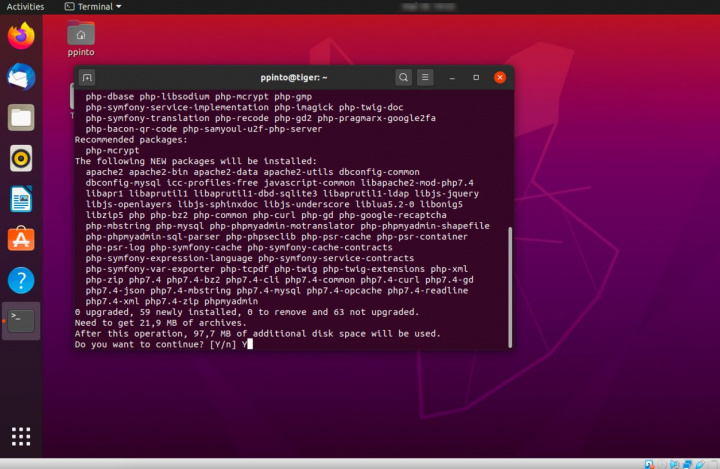Screen dimensions: 720x469
Task: Open Thunderbird Mail in the dock
Action: tap(21, 76)
